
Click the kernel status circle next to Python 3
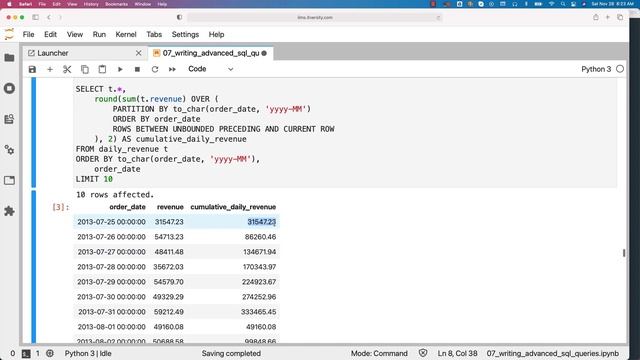(620, 69)
